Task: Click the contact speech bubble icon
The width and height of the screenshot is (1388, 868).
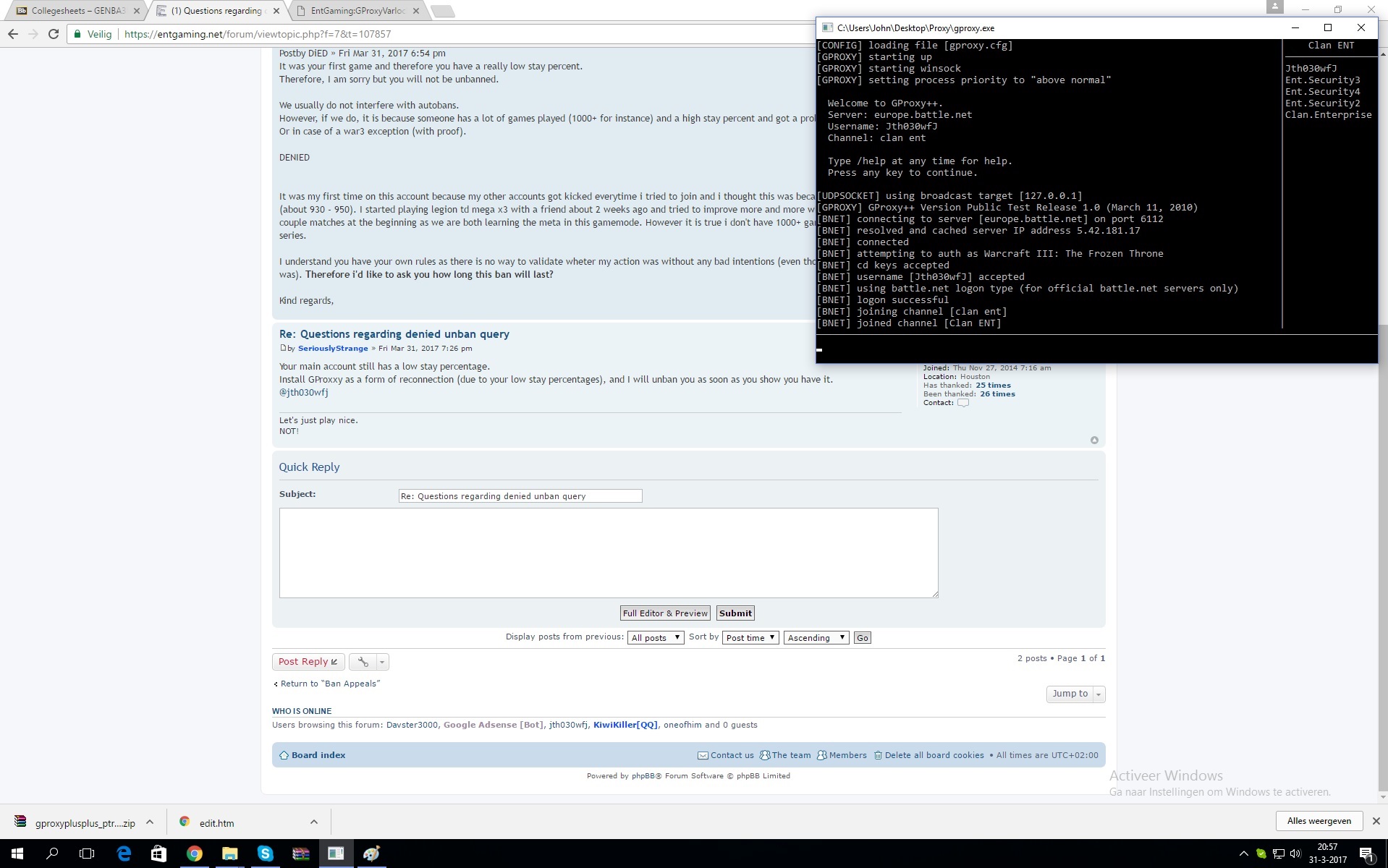Action: pyautogui.click(x=963, y=403)
